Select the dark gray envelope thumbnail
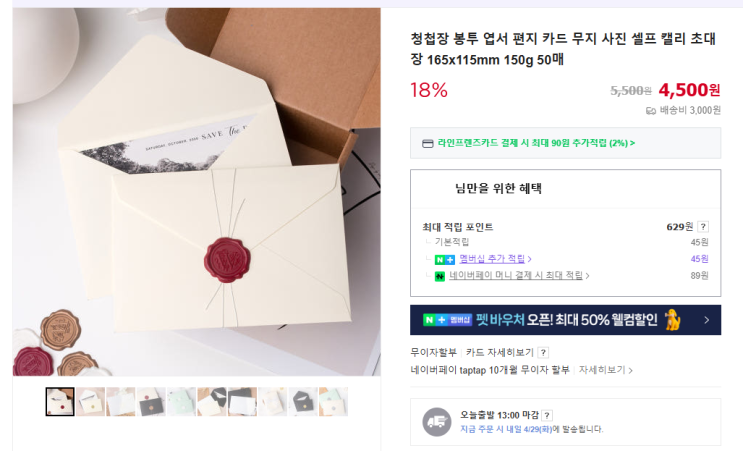This screenshot has width=743, height=451. tap(303, 402)
